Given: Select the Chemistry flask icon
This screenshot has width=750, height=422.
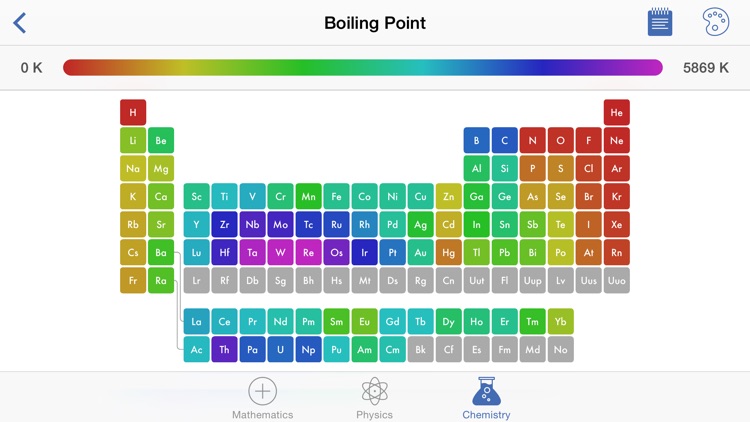Looking at the screenshot, I should pos(486,391).
